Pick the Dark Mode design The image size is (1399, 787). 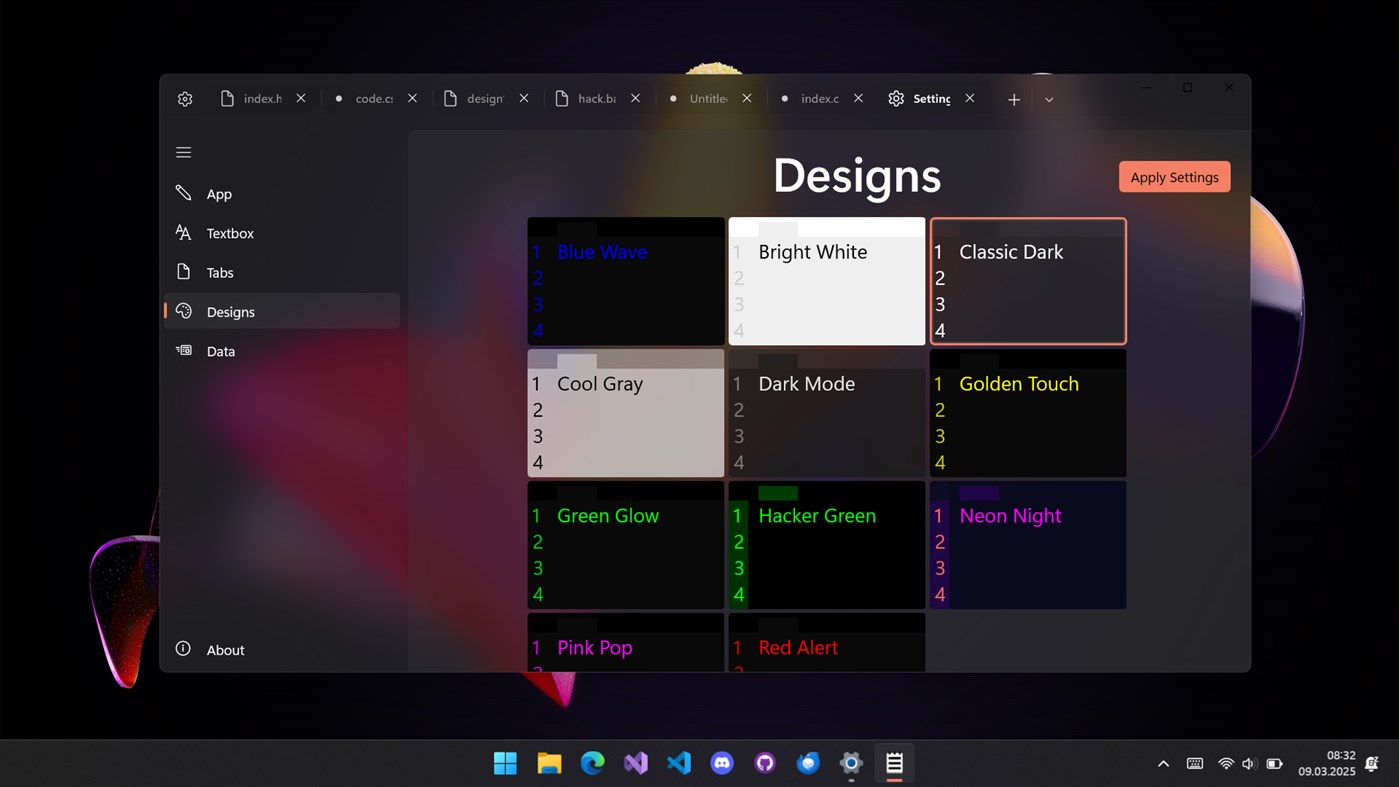click(827, 413)
